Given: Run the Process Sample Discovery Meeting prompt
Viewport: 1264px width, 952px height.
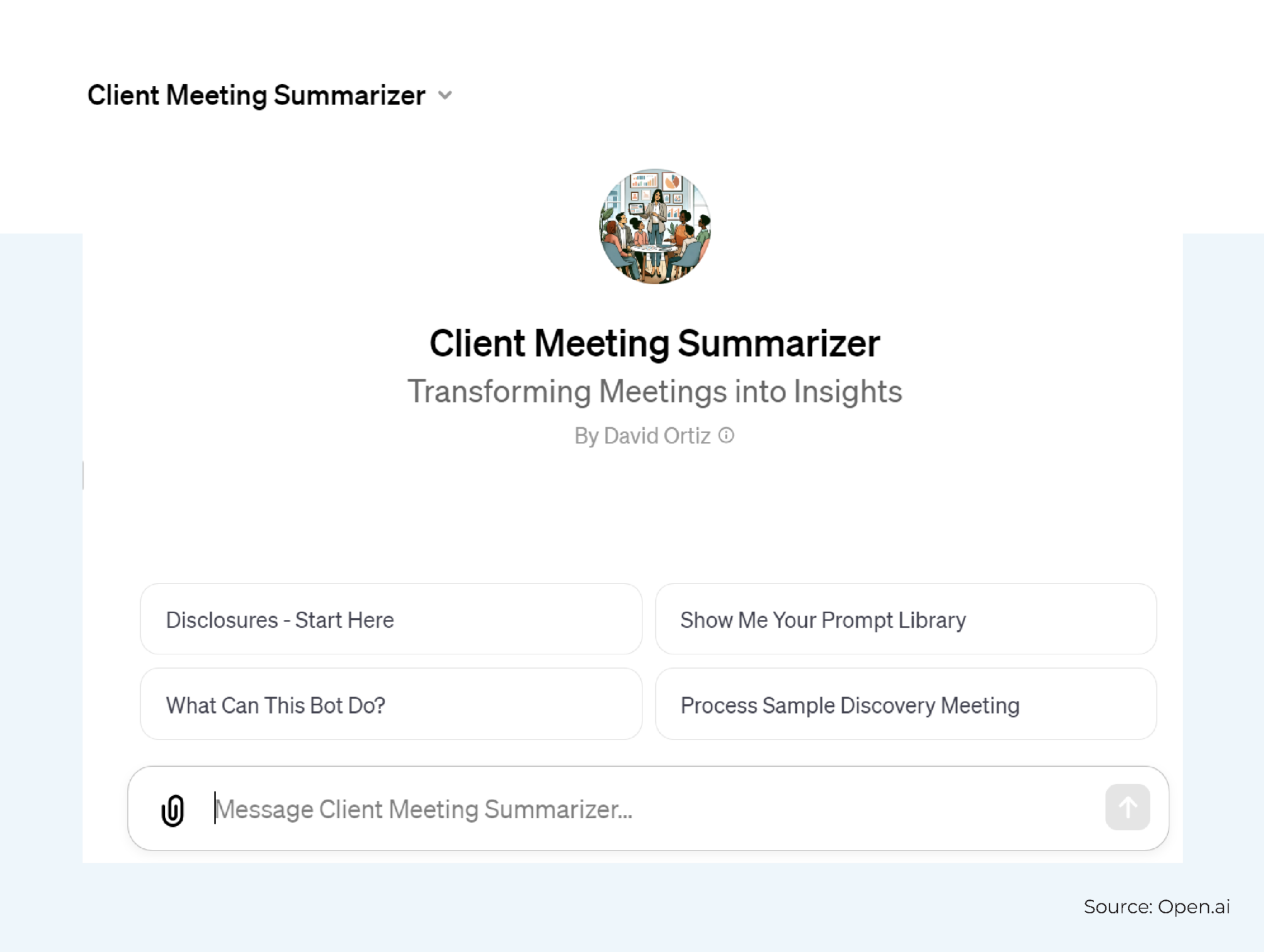Looking at the screenshot, I should (907, 704).
